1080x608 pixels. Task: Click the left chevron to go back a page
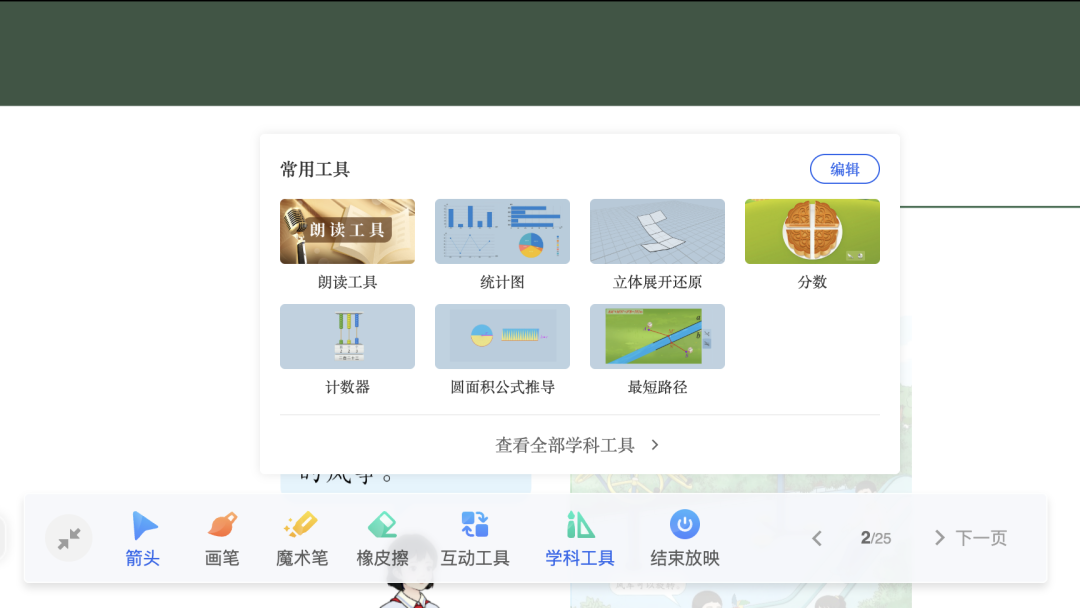816,537
